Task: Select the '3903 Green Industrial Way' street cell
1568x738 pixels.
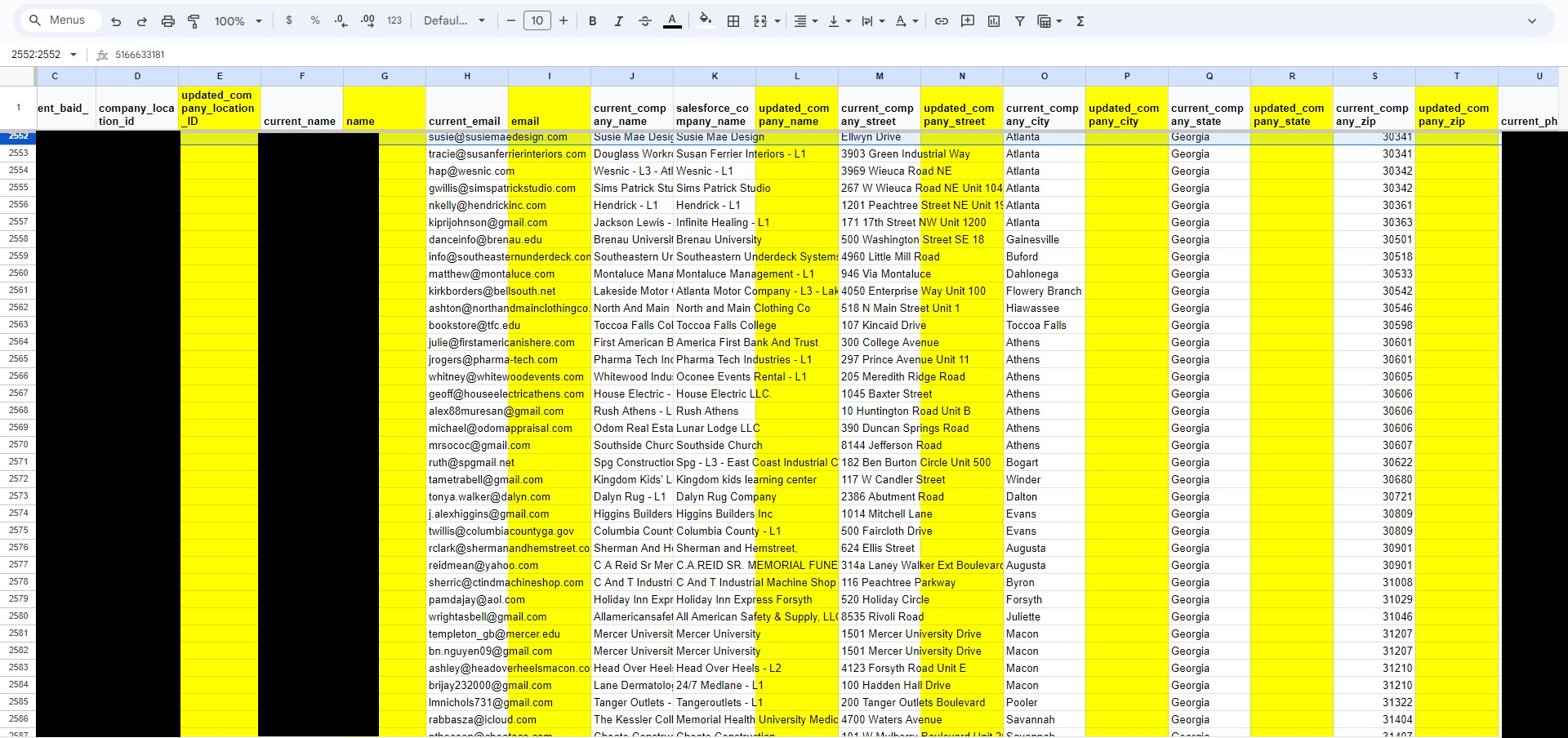Action: coord(880,153)
